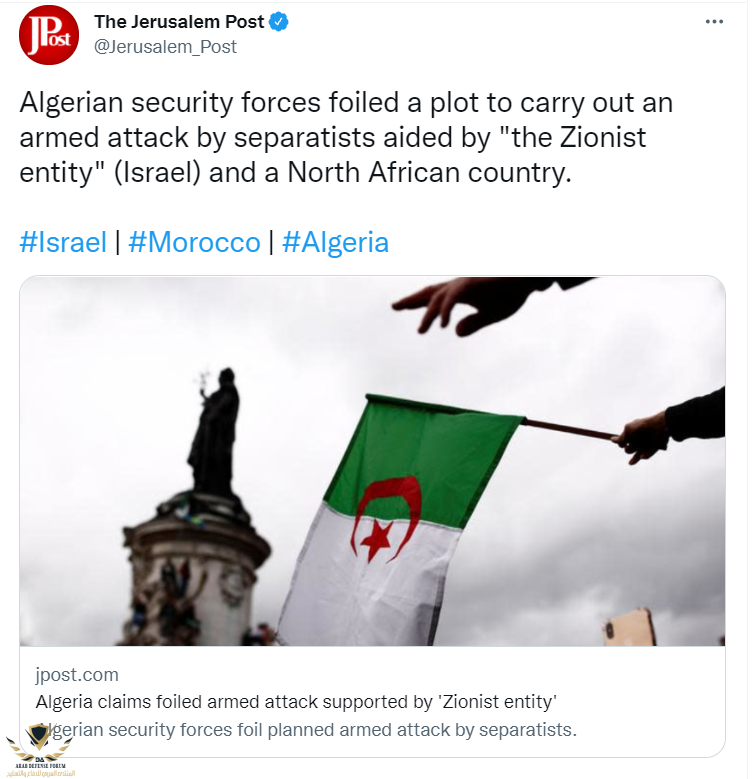
Task: Open the #Israel hashtag
Action: click(x=63, y=242)
